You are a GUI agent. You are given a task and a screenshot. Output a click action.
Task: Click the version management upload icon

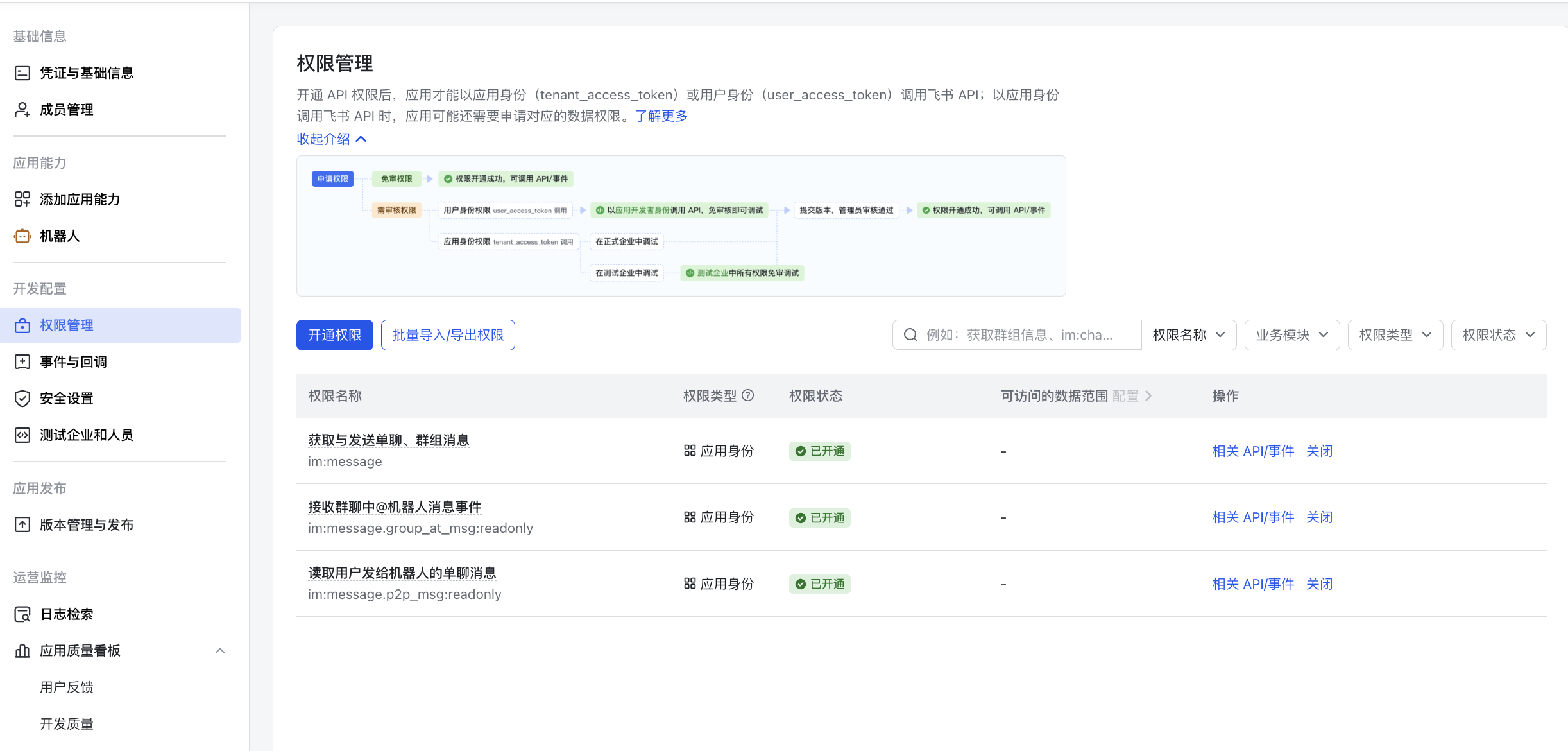coord(22,525)
